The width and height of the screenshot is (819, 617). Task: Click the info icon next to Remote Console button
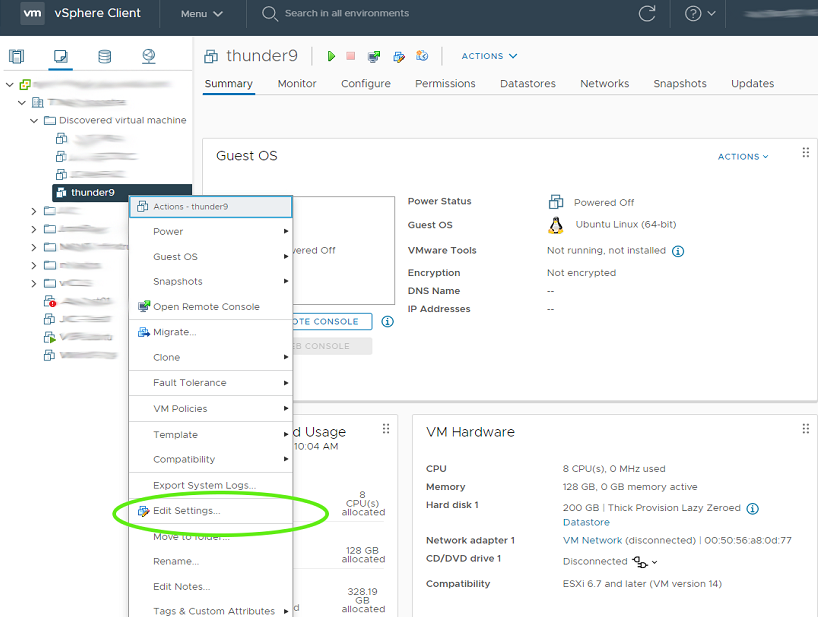click(387, 321)
